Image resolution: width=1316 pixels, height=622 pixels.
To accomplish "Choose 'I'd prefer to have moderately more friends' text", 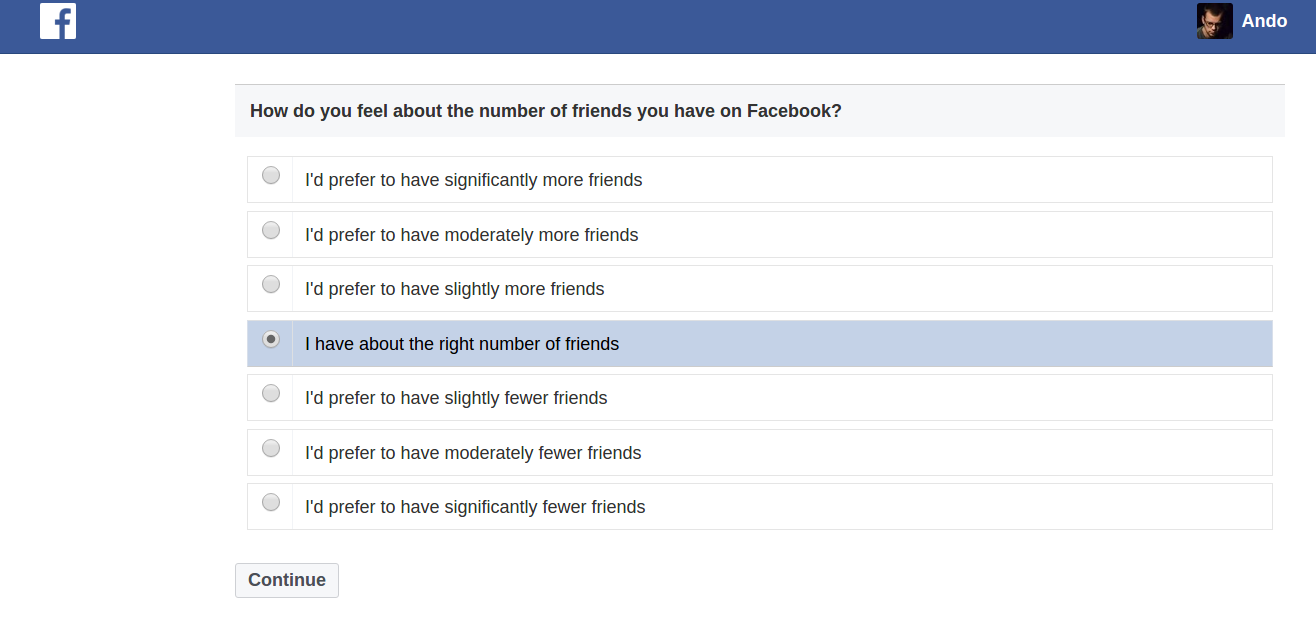I will 472,235.
